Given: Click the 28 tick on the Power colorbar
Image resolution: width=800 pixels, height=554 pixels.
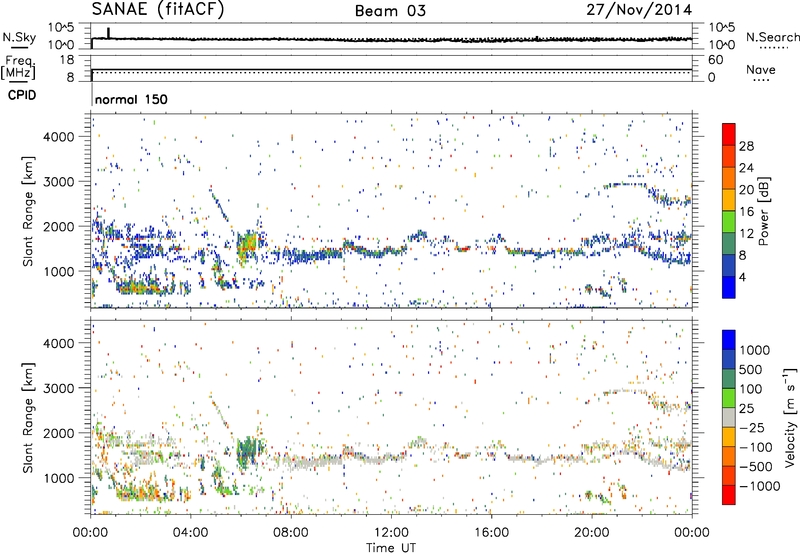Looking at the screenshot, I should coord(746,146).
